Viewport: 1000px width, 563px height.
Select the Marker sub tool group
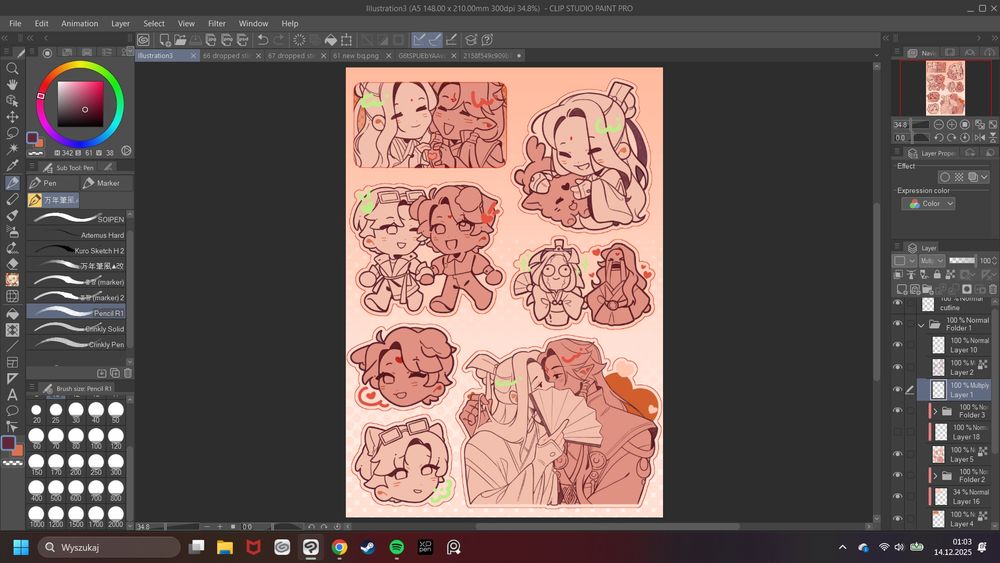[x=107, y=183]
